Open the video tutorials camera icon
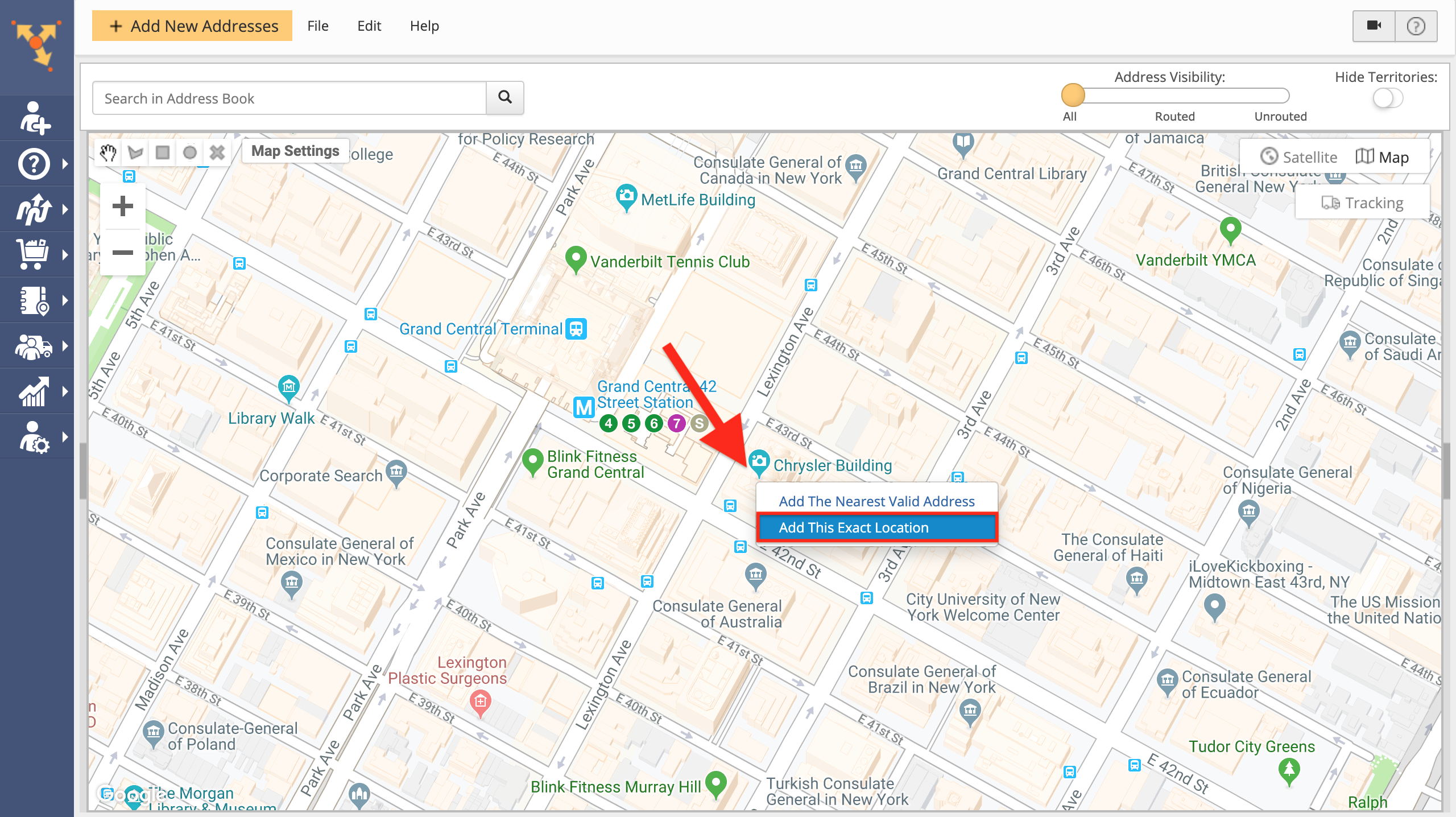The height and width of the screenshot is (817, 1456). (x=1374, y=26)
